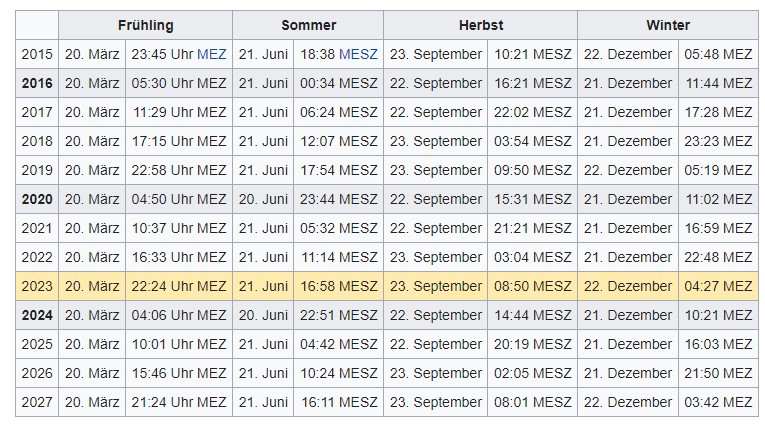Image resolution: width=765 pixels, height=426 pixels.
Task: Select the 10:01 Uhr MEZ cell
Action: tap(179, 344)
